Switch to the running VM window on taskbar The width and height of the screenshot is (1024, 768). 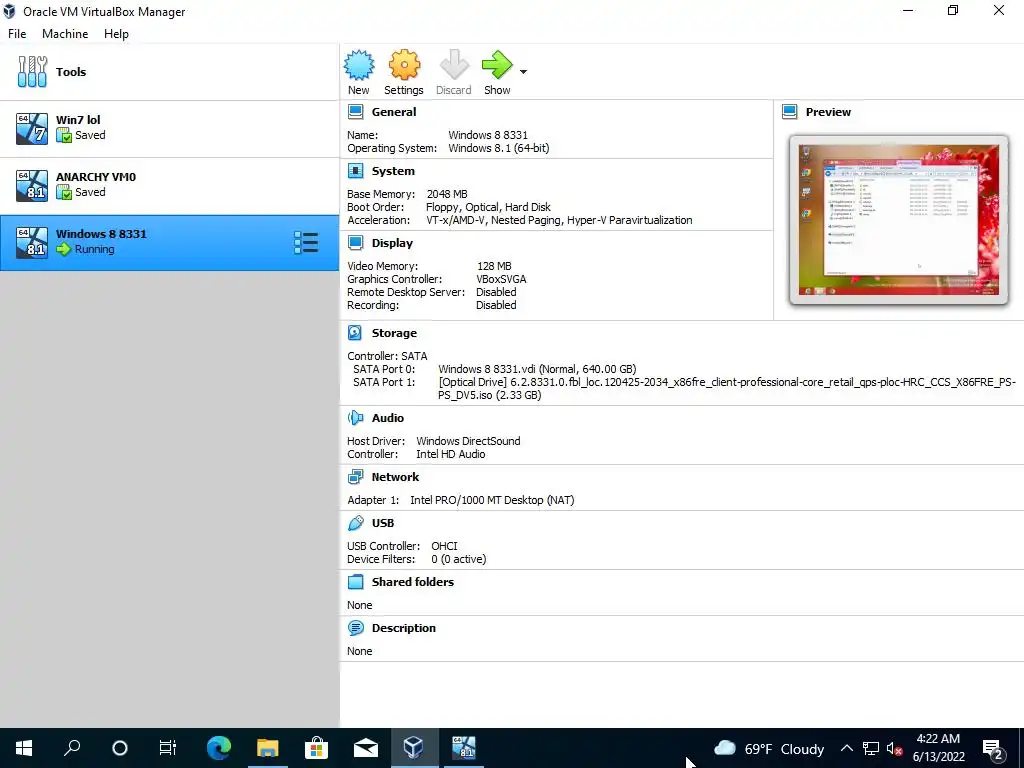(464, 748)
